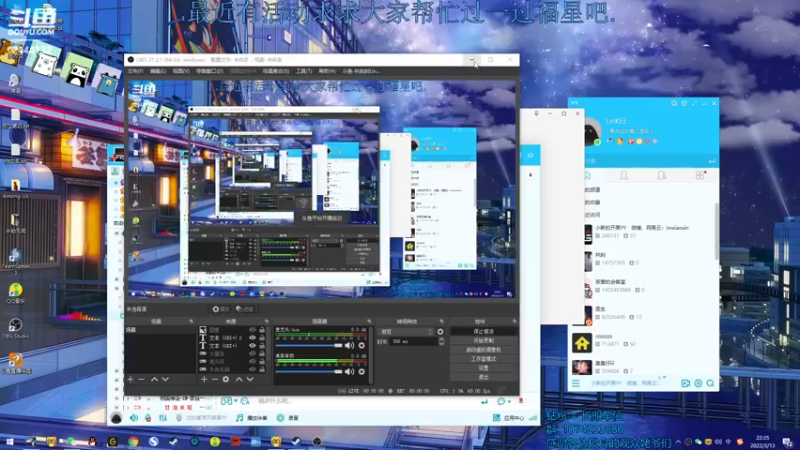This screenshot has height=450, width=800.
Task: Open transition properties gear icon
Action: pos(440,332)
